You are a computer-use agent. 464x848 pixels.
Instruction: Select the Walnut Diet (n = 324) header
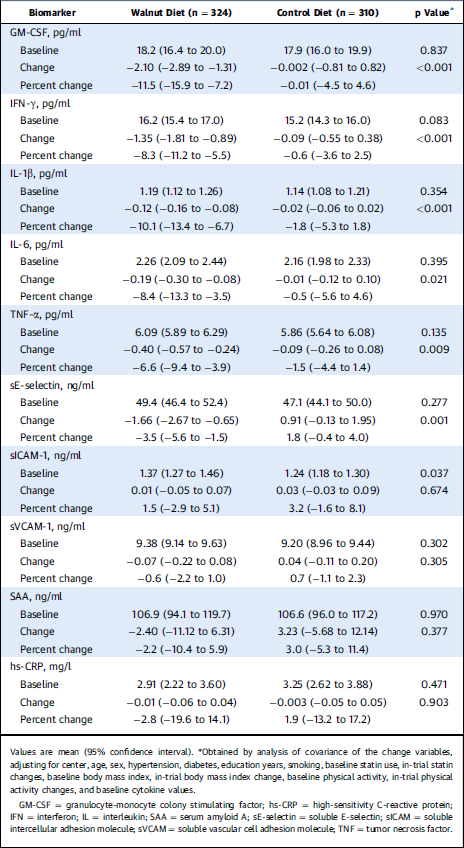pyautogui.click(x=181, y=12)
